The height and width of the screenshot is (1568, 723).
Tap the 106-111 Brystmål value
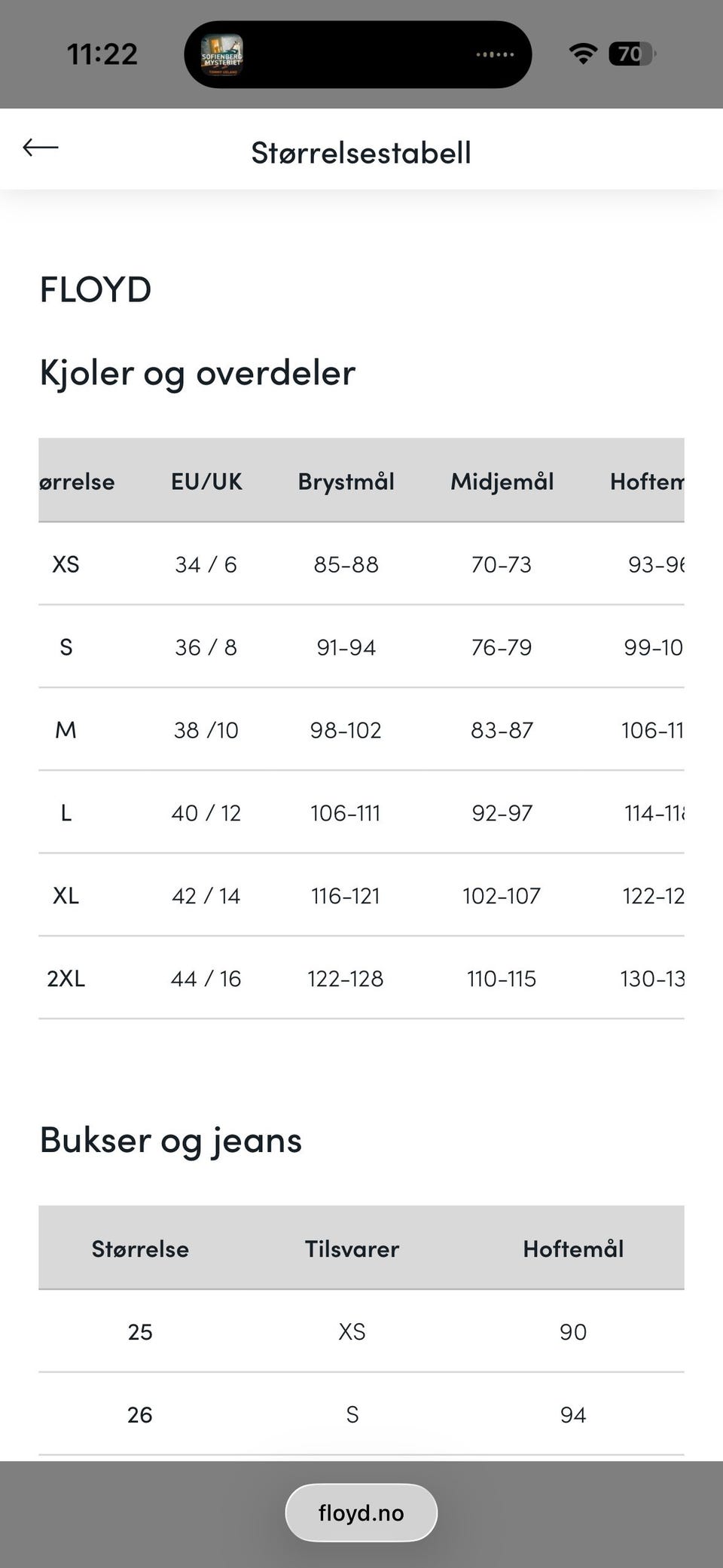[x=346, y=813]
